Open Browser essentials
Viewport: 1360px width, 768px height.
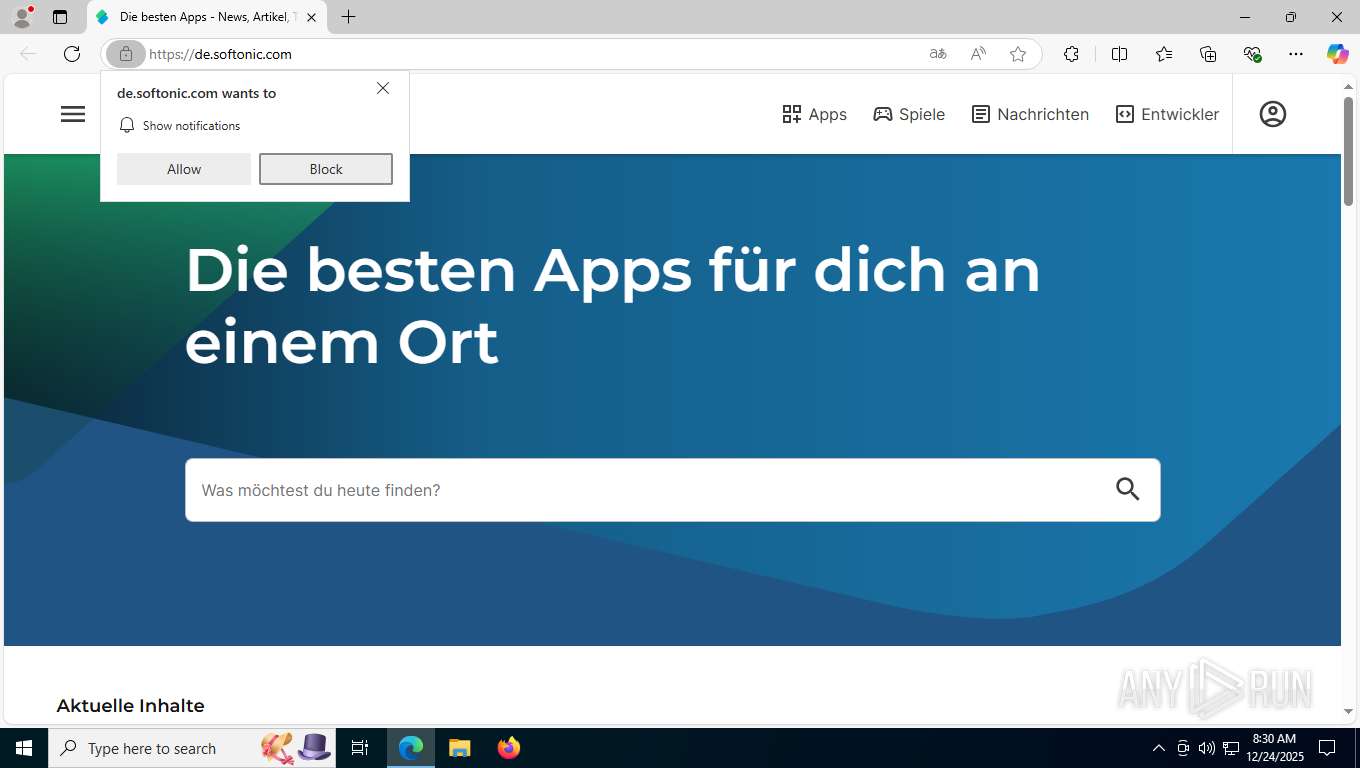pyautogui.click(x=1252, y=54)
